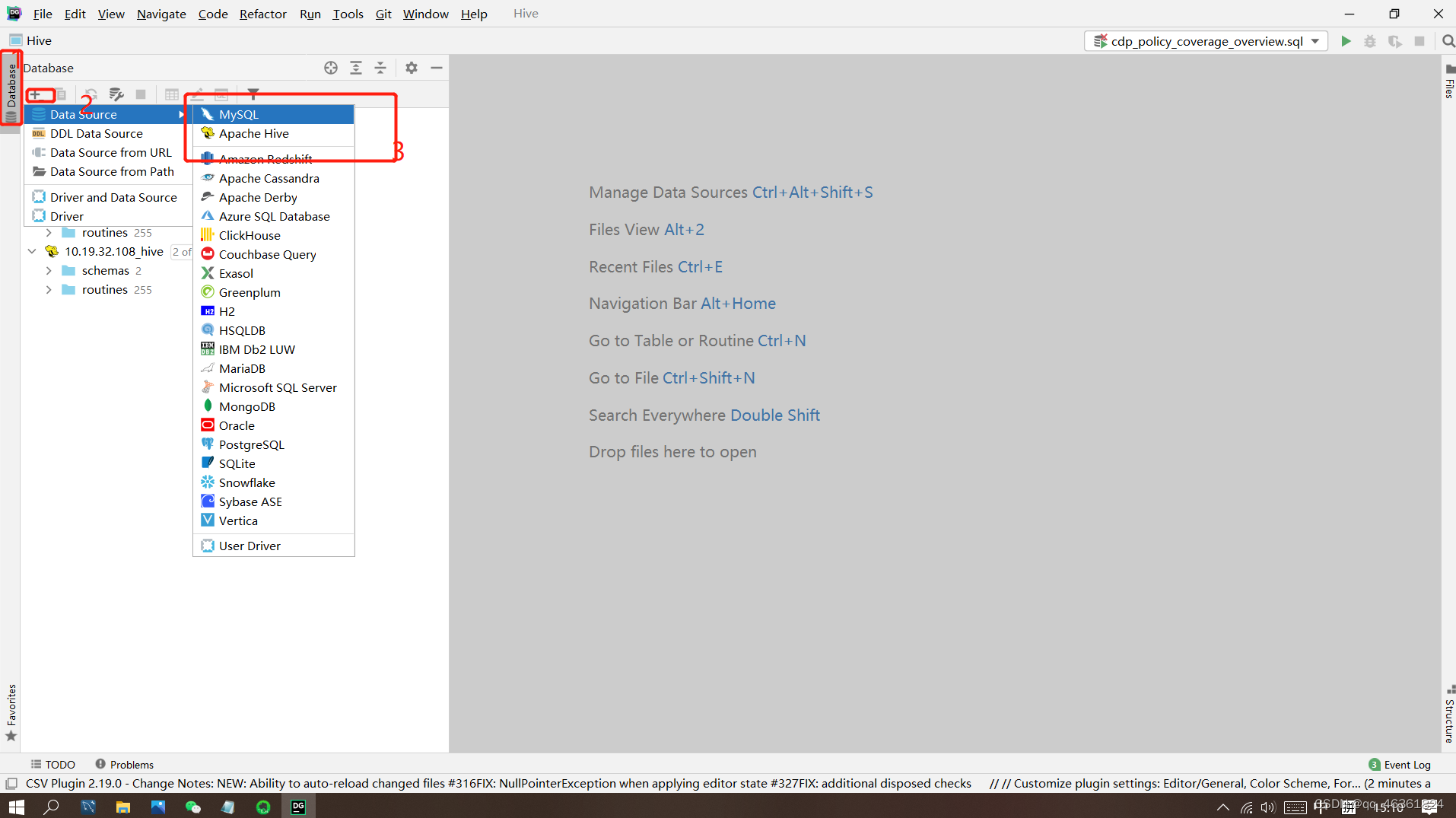Viewport: 1456px width, 818px height.
Task: Launch DataGrip from the Windows taskbar
Action: [x=297, y=806]
